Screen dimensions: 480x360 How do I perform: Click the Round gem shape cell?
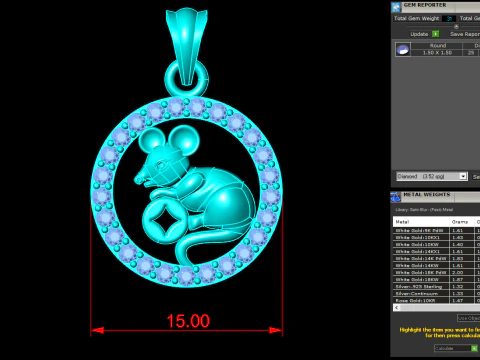coord(437,46)
